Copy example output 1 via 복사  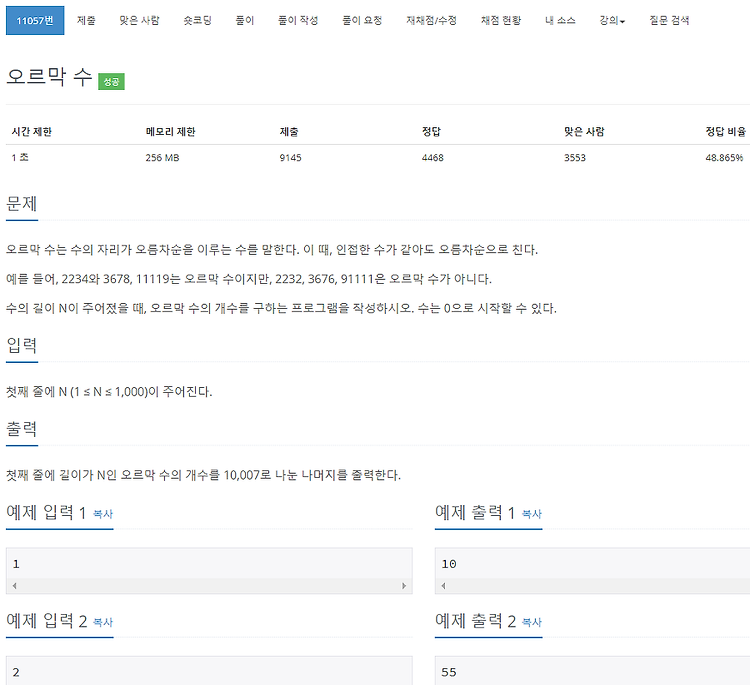pyautogui.click(x=531, y=514)
